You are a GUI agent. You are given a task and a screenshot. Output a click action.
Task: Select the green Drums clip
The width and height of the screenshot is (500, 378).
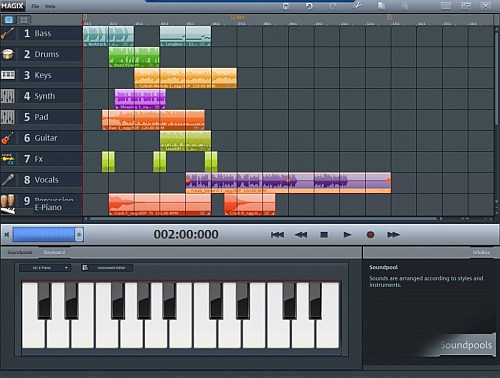(134, 57)
